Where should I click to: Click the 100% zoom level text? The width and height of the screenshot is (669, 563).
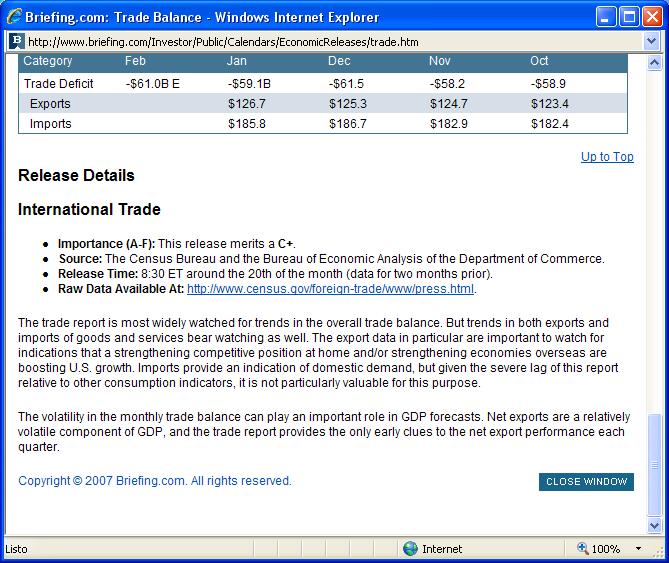[x=606, y=549]
